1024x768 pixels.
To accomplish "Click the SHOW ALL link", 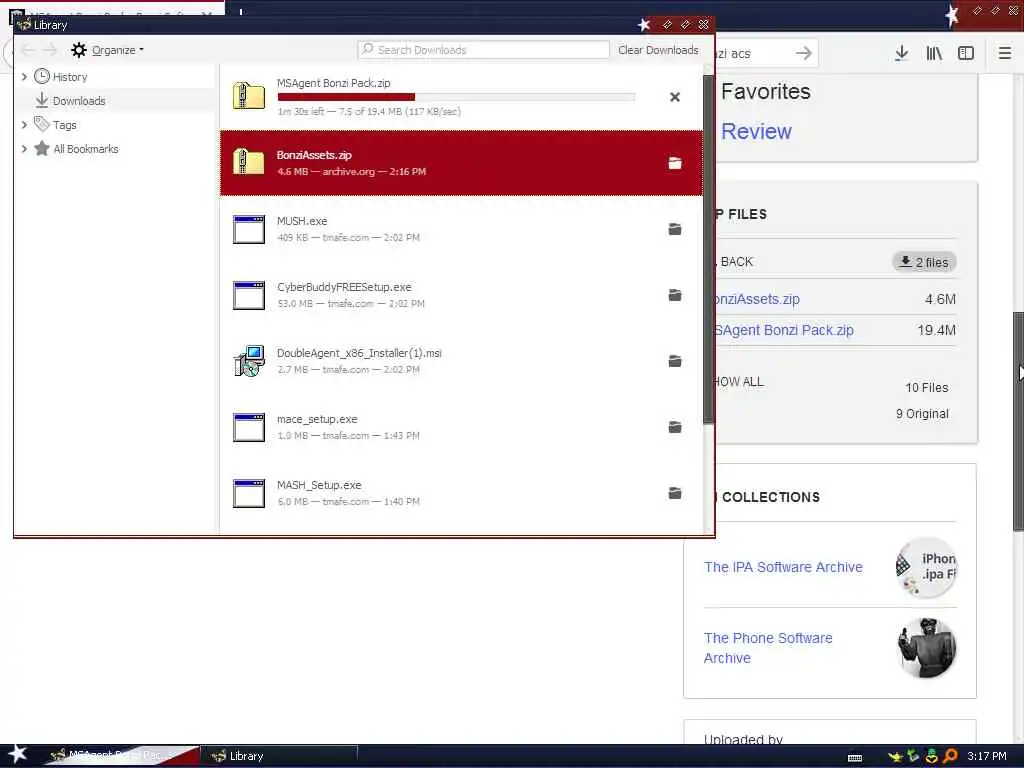I will [739, 382].
